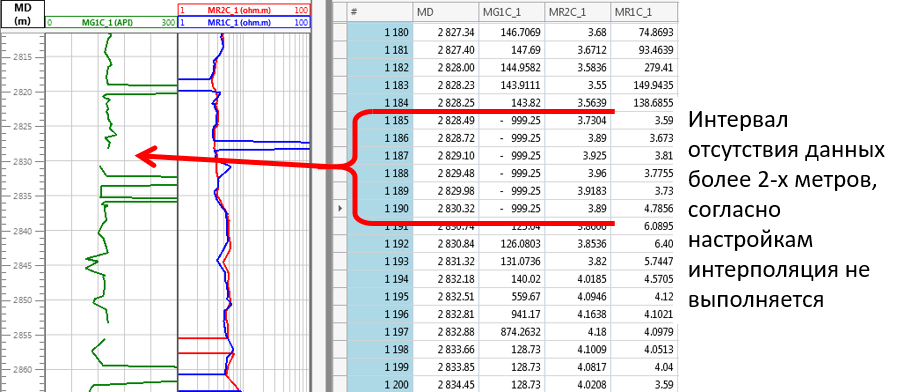This screenshot has width=915, height=392.
Task: Select the MD column header in the data table
Action: 445,12
